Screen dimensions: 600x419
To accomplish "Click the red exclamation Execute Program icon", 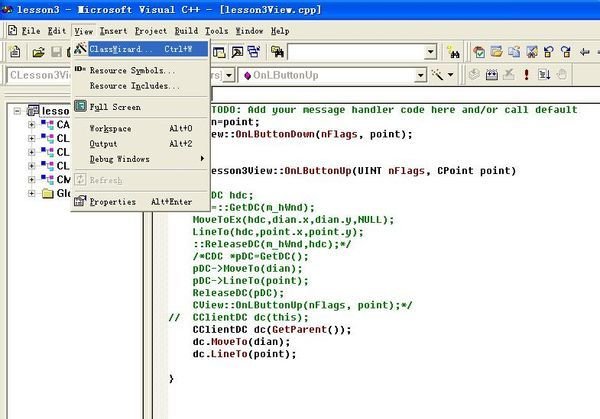I will pos(527,75).
